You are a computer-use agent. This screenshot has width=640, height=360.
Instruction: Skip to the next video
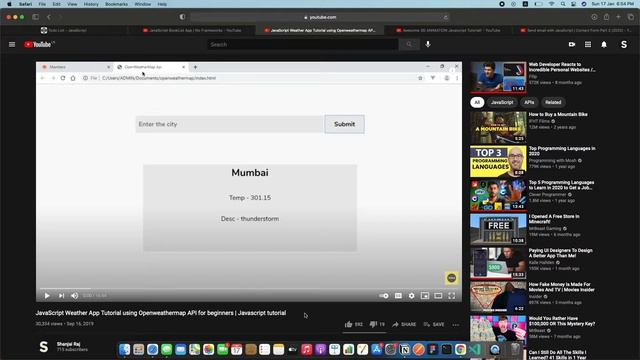pyautogui.click(x=61, y=296)
